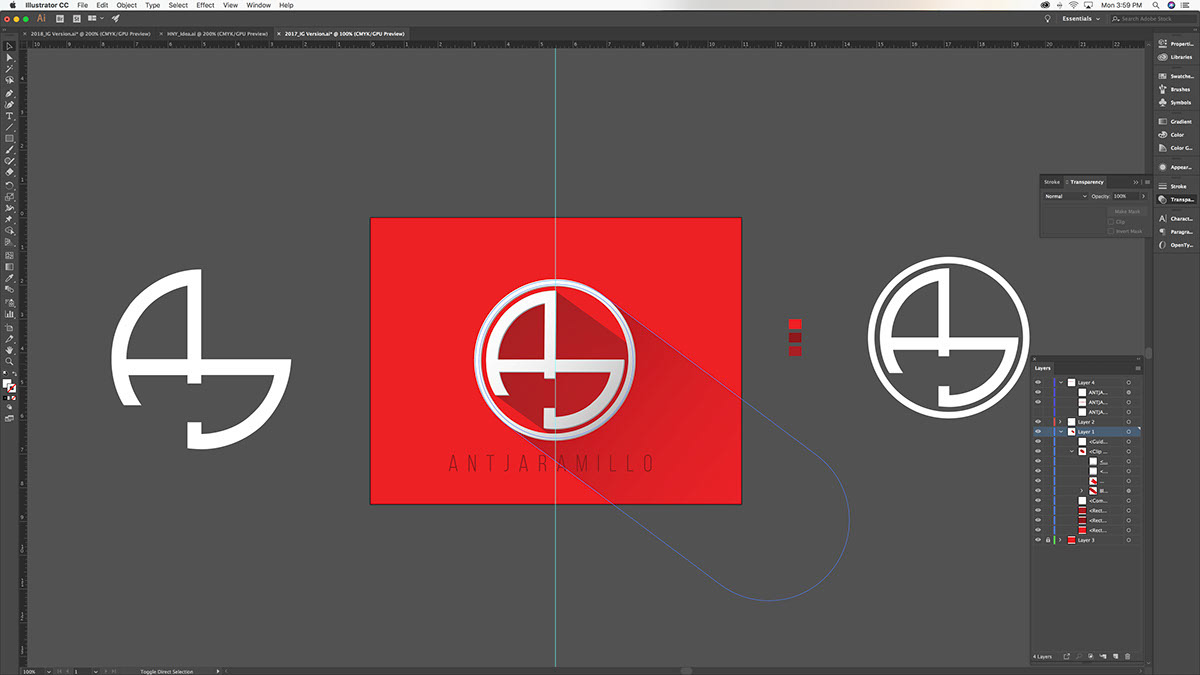Toggle visibility of Layer 2
1200x675 pixels.
pyautogui.click(x=1037, y=422)
